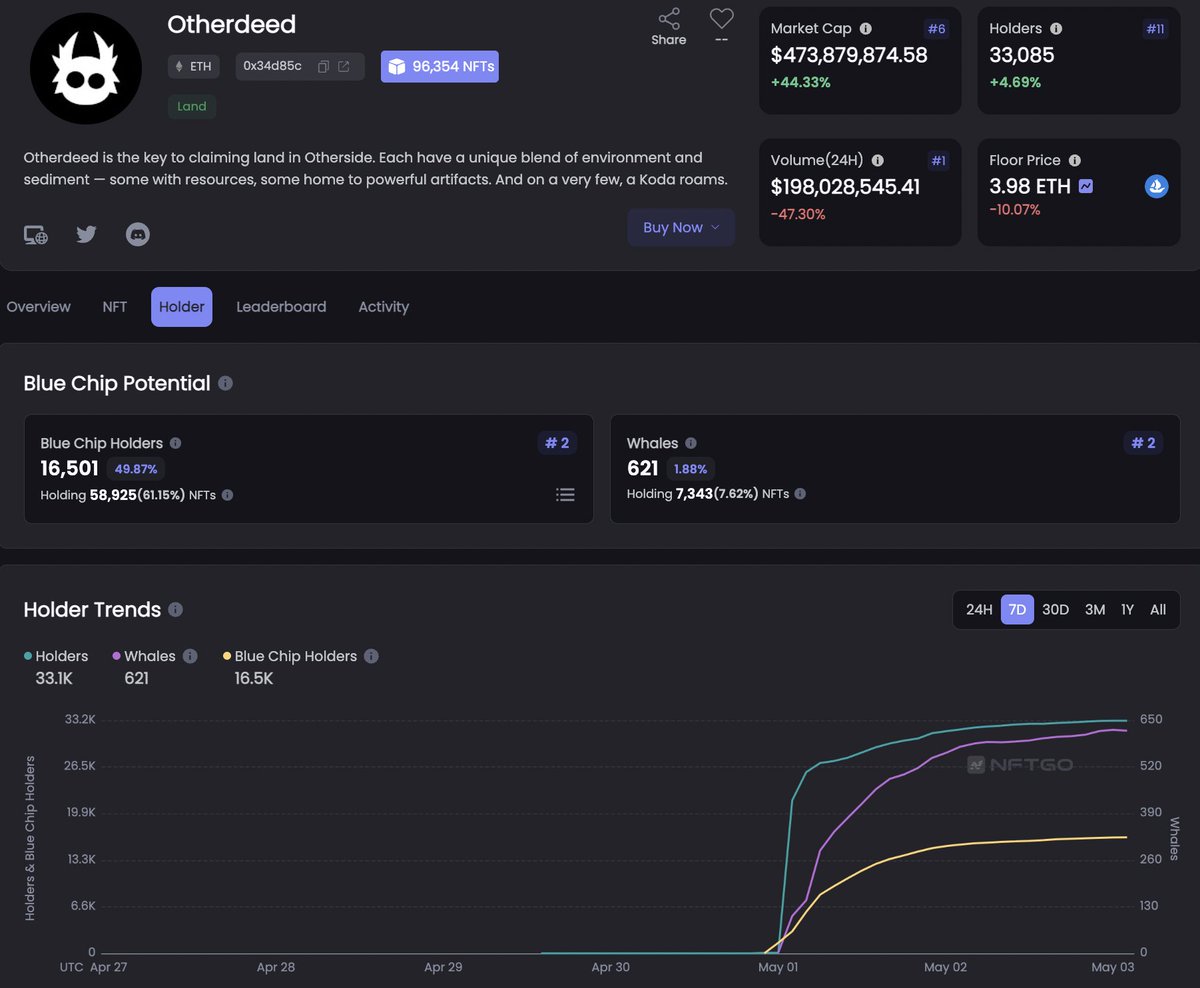
Task: Click the 49.87% blue chip percentage badge
Action: 136,469
